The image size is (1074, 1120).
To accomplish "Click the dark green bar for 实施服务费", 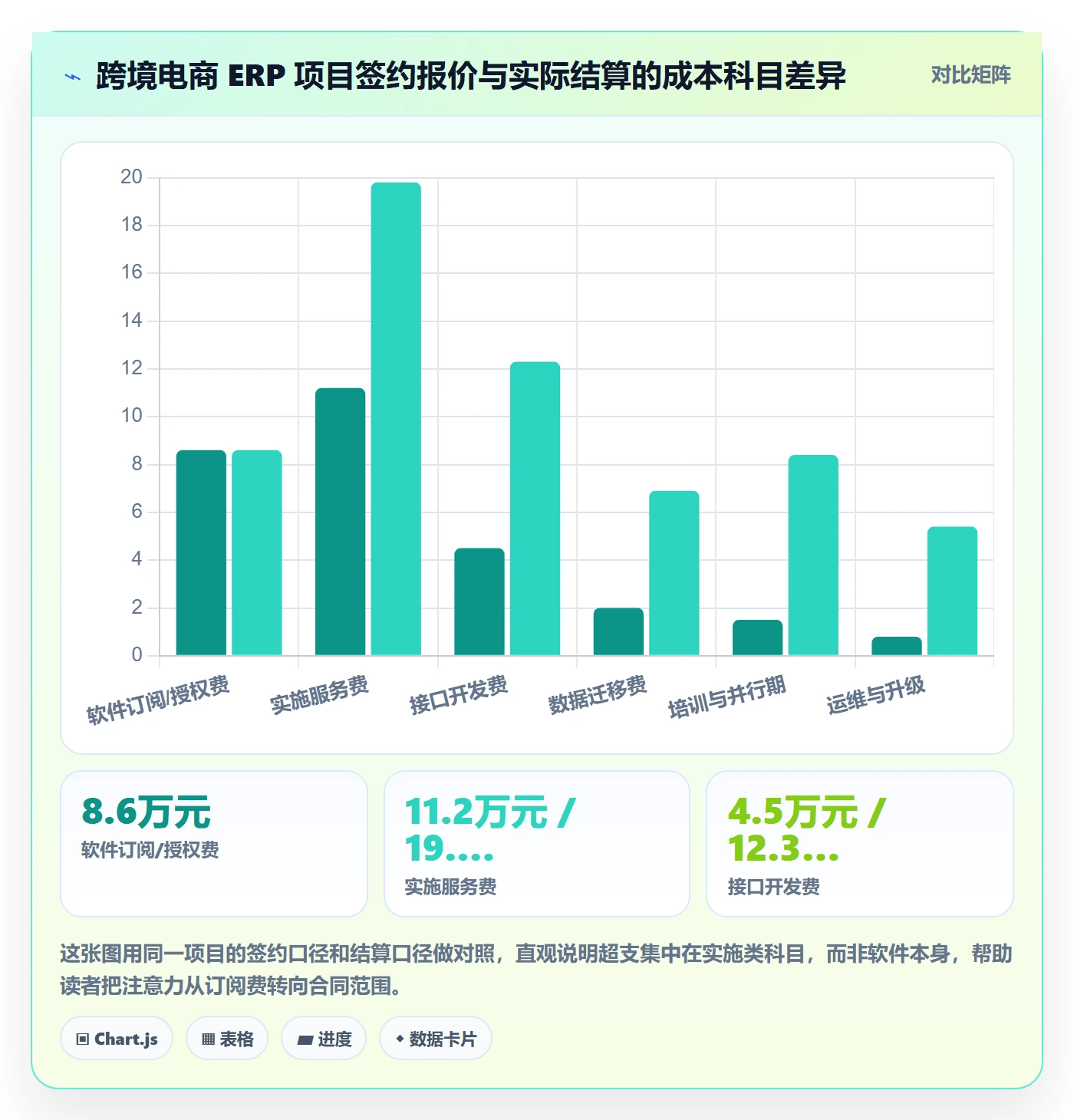I will 340,522.
